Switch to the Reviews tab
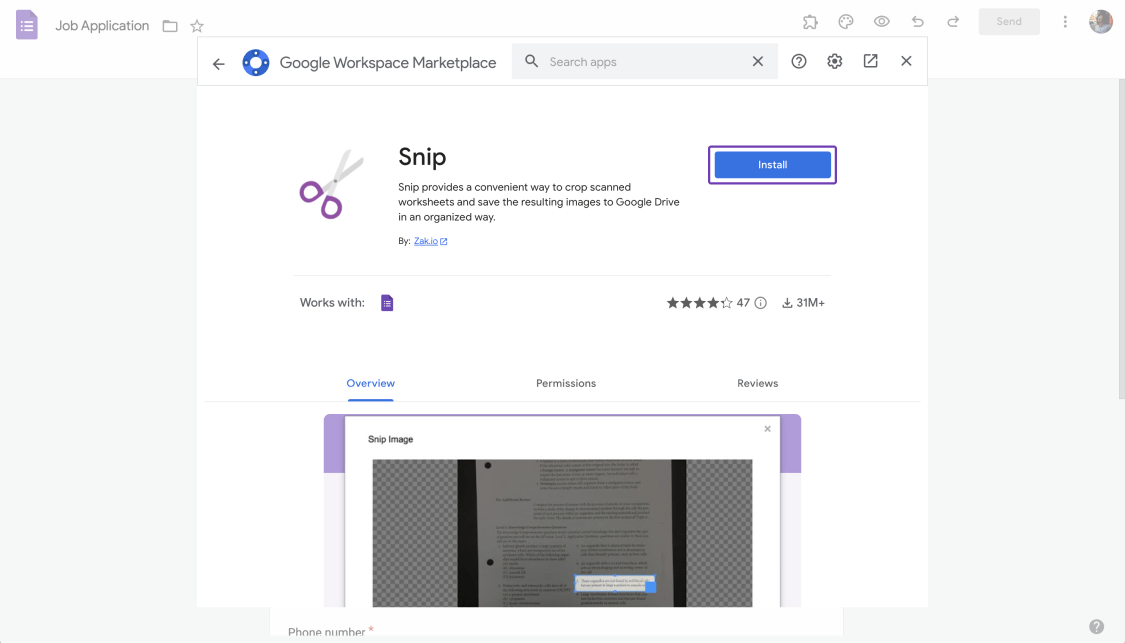 coord(757,383)
